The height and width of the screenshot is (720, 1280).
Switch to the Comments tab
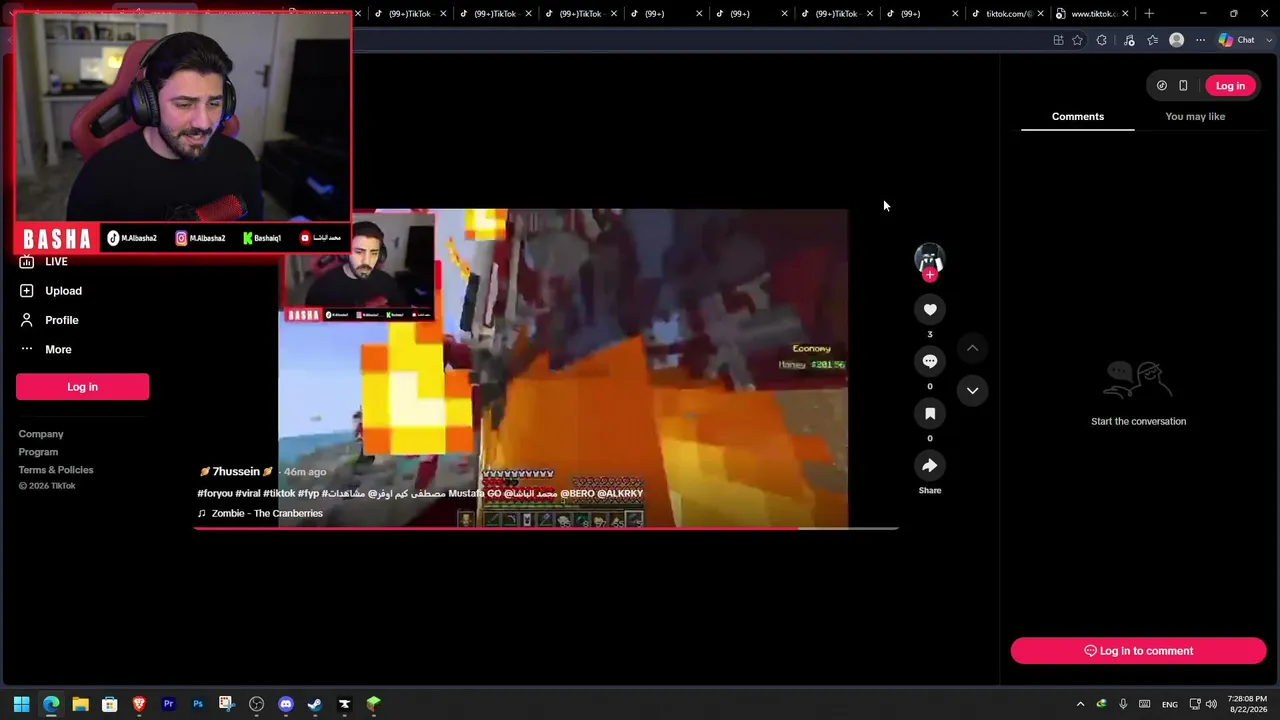pyautogui.click(x=1078, y=117)
